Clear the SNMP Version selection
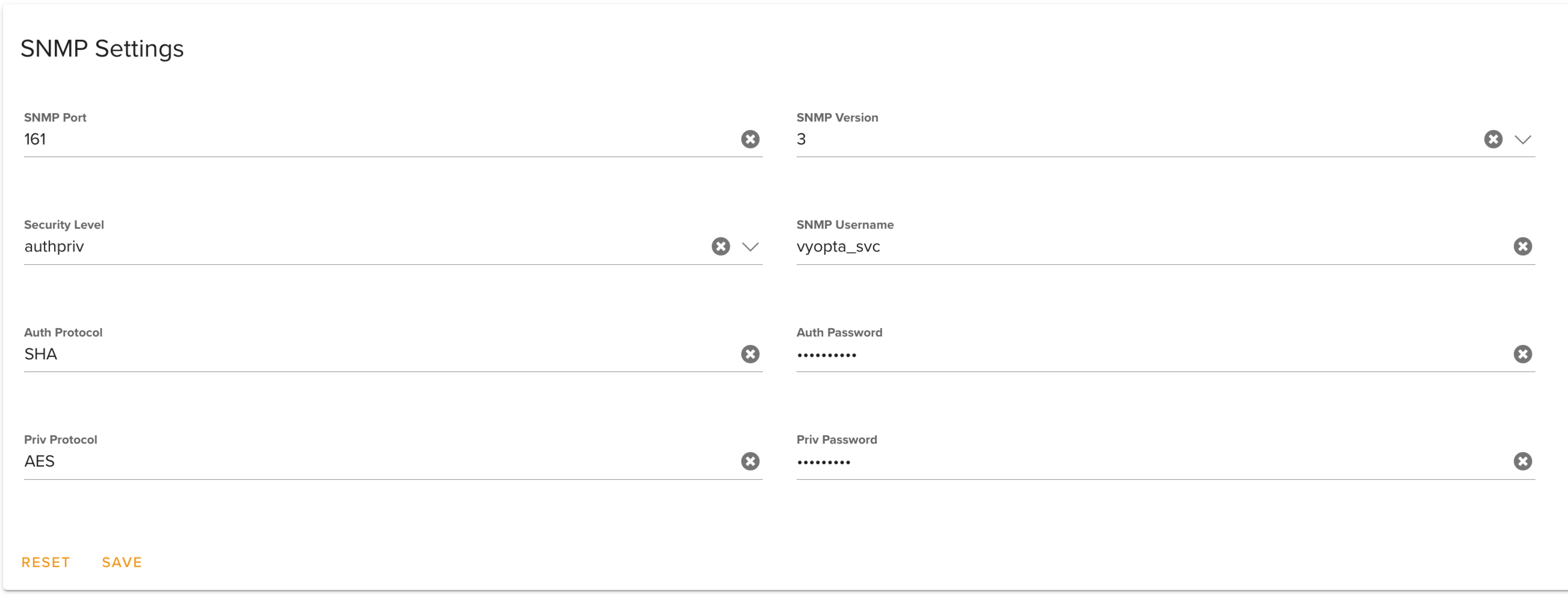Screen dimensions: 1568x596 (1492, 139)
